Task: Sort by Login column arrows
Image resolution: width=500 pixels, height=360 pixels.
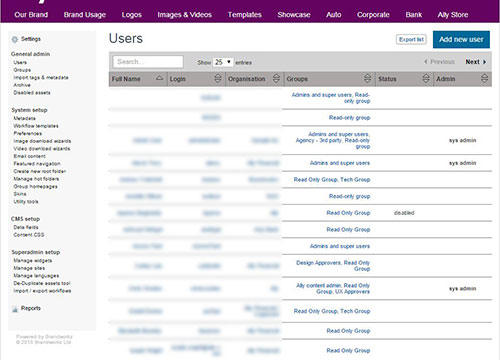Action: [x=218, y=79]
